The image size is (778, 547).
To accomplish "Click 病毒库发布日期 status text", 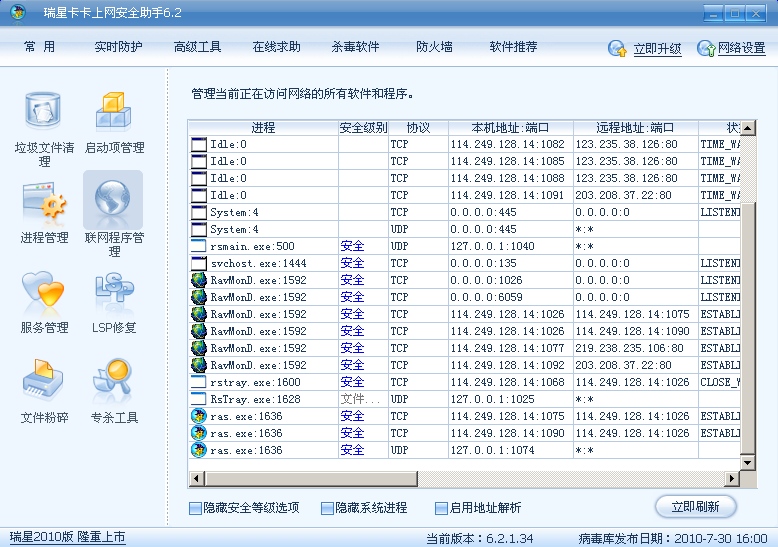I will tap(673, 538).
